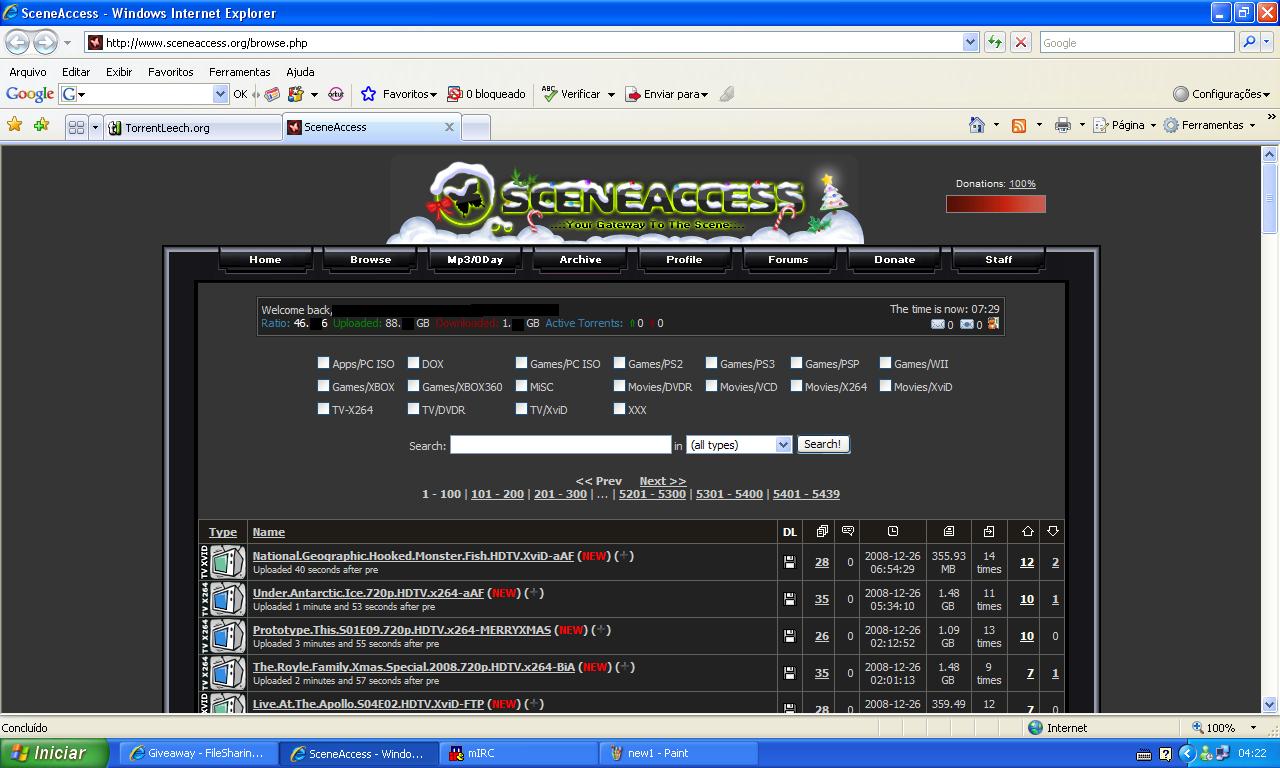Open the Arquivo menu
1280x768 pixels.
[28, 72]
